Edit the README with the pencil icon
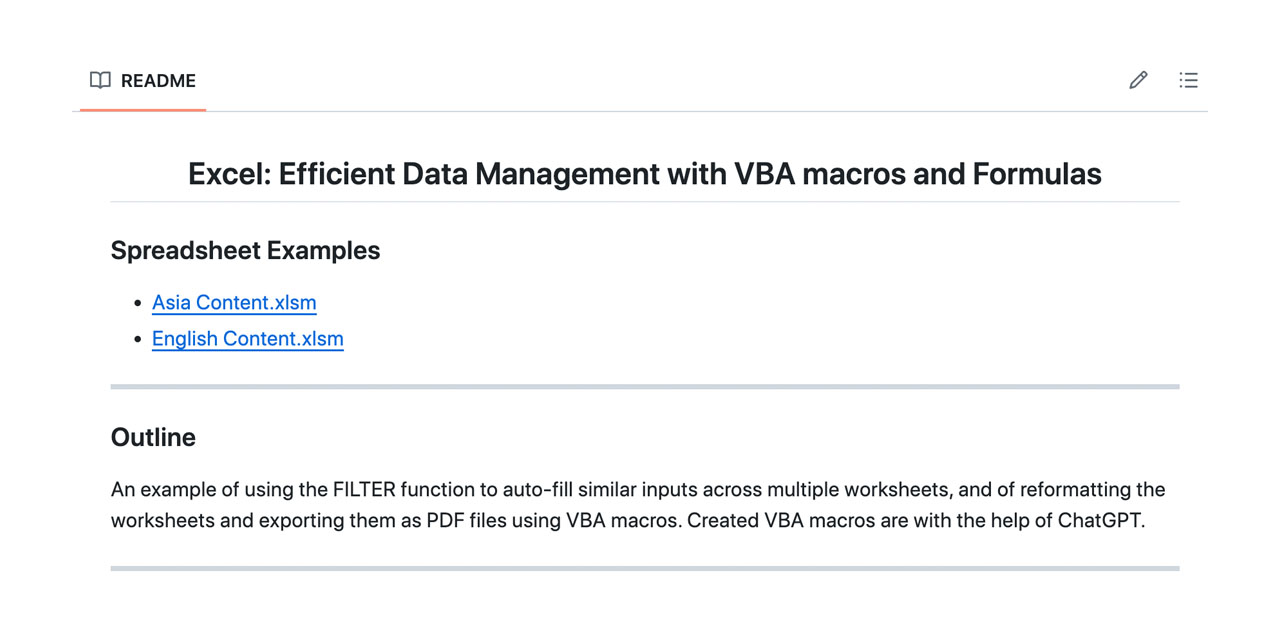 pos(1138,80)
